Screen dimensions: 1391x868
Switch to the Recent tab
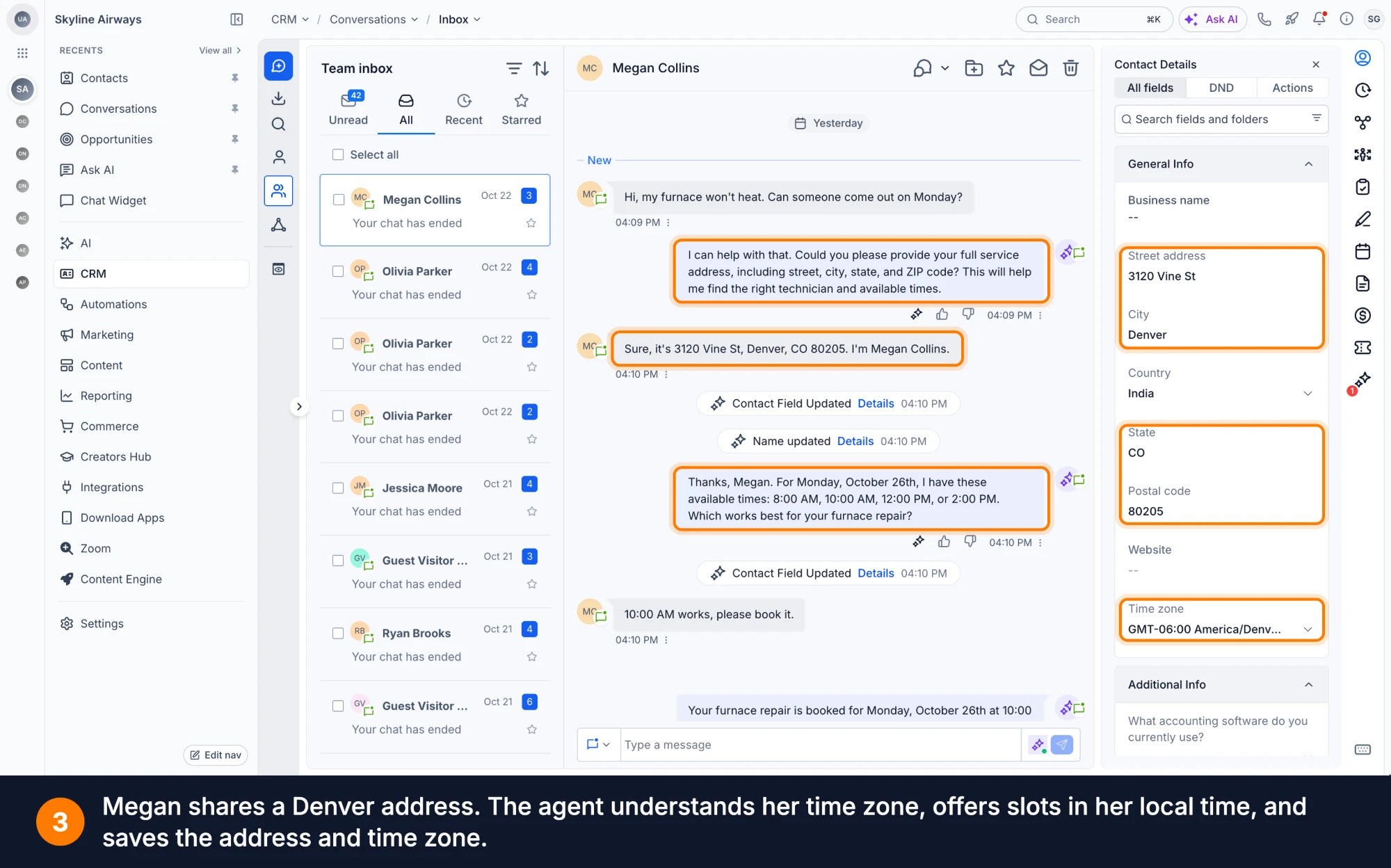(464, 109)
